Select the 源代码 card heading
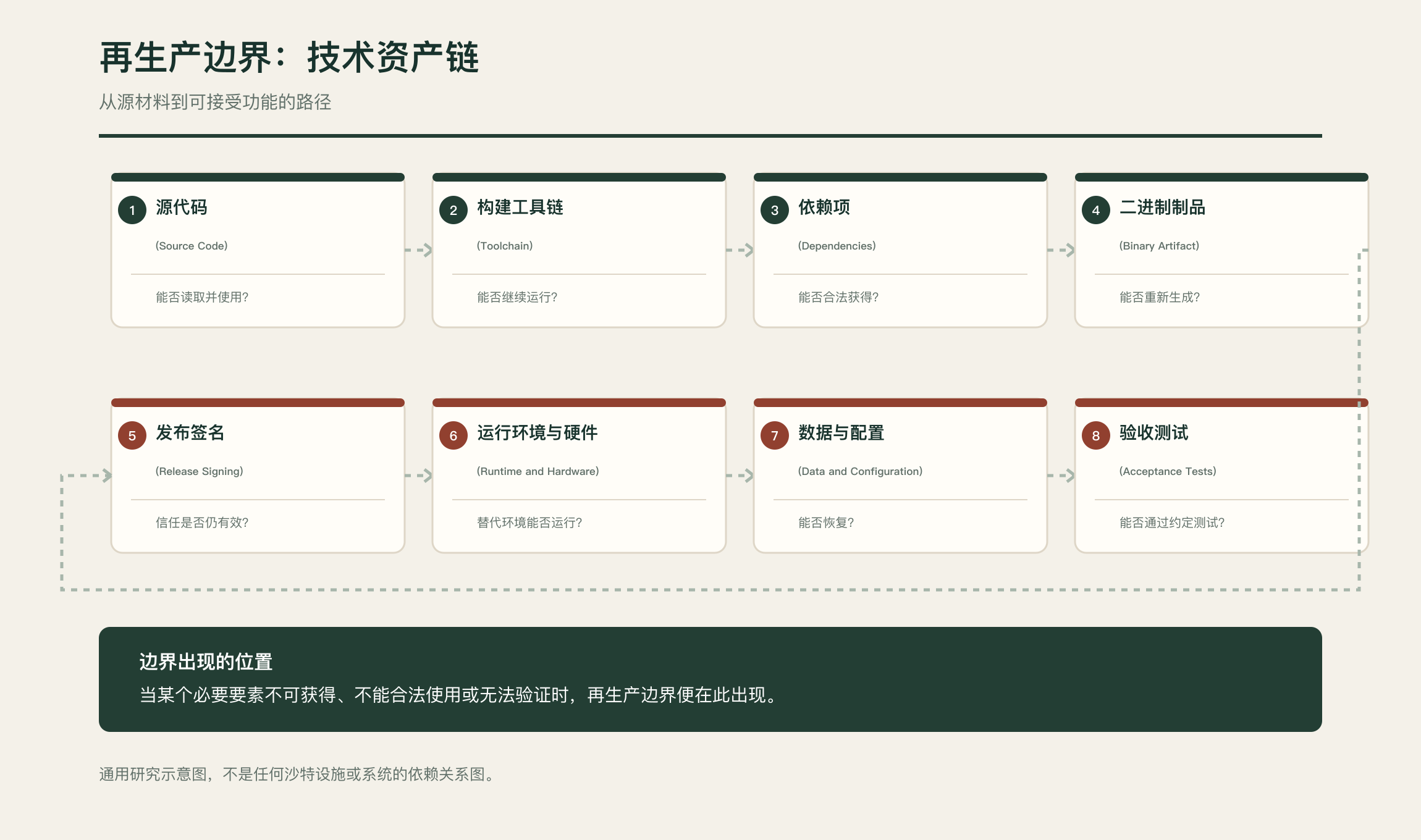The height and width of the screenshot is (840, 1421). pos(182,208)
